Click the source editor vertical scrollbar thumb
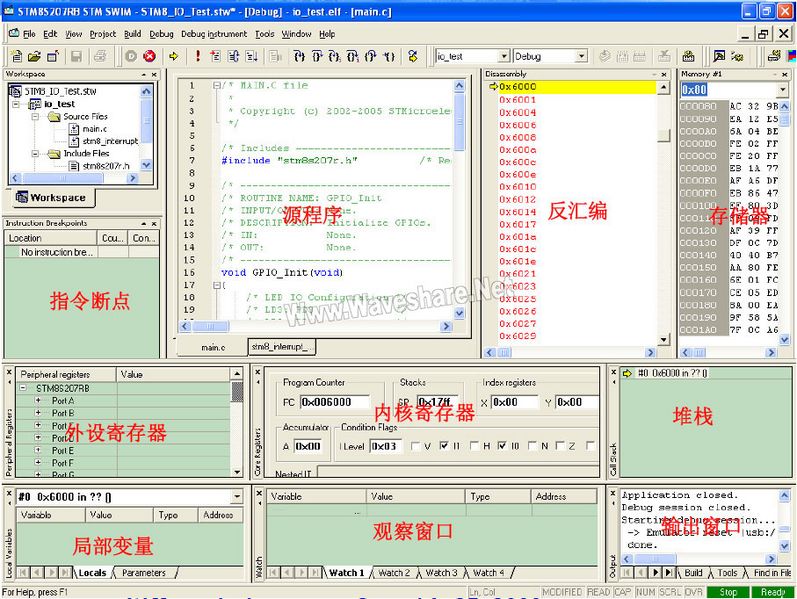Image resolution: width=797 pixels, height=599 pixels. click(459, 122)
